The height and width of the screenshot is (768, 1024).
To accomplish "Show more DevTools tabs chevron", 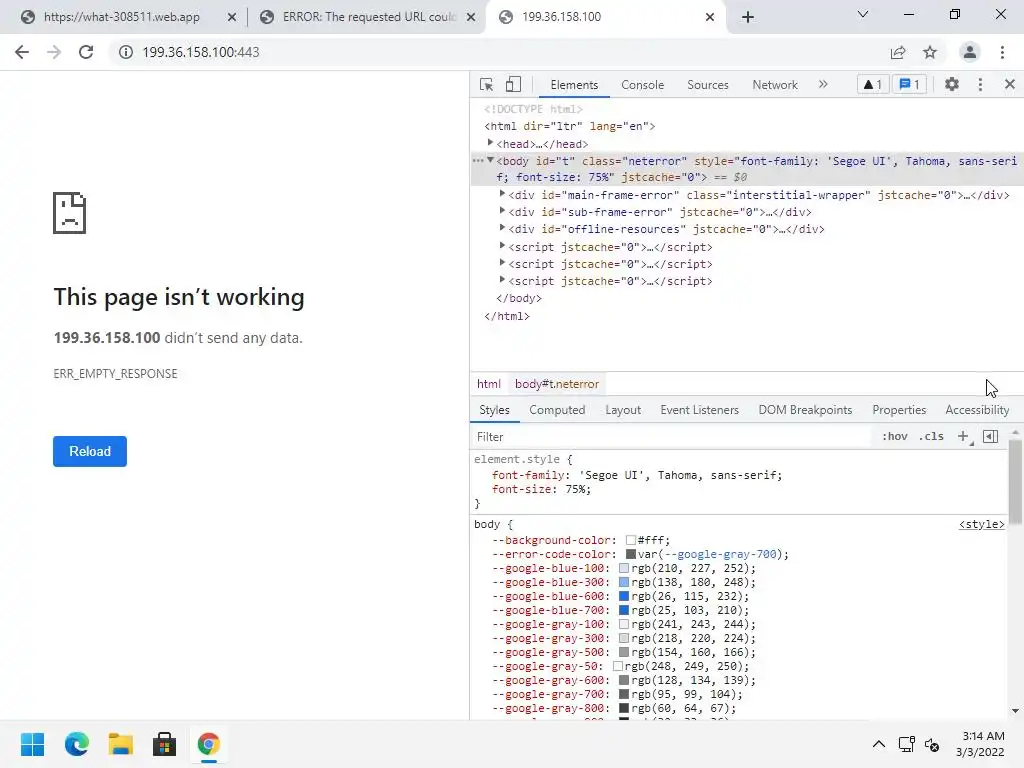I will [x=823, y=84].
